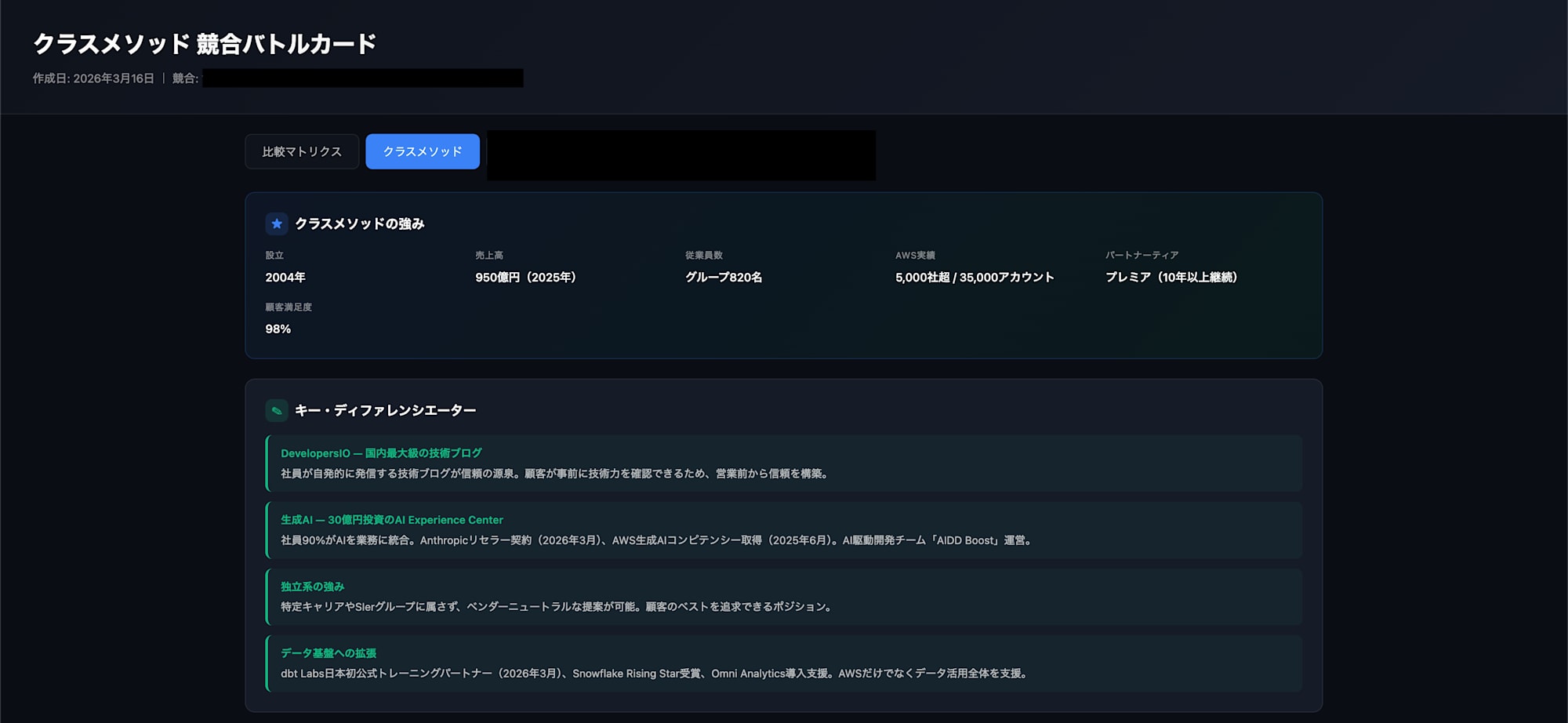Viewport: 1568px width, 723px height.
Task: Click the star icon beside クラスメソッドの強み
Action: point(276,223)
